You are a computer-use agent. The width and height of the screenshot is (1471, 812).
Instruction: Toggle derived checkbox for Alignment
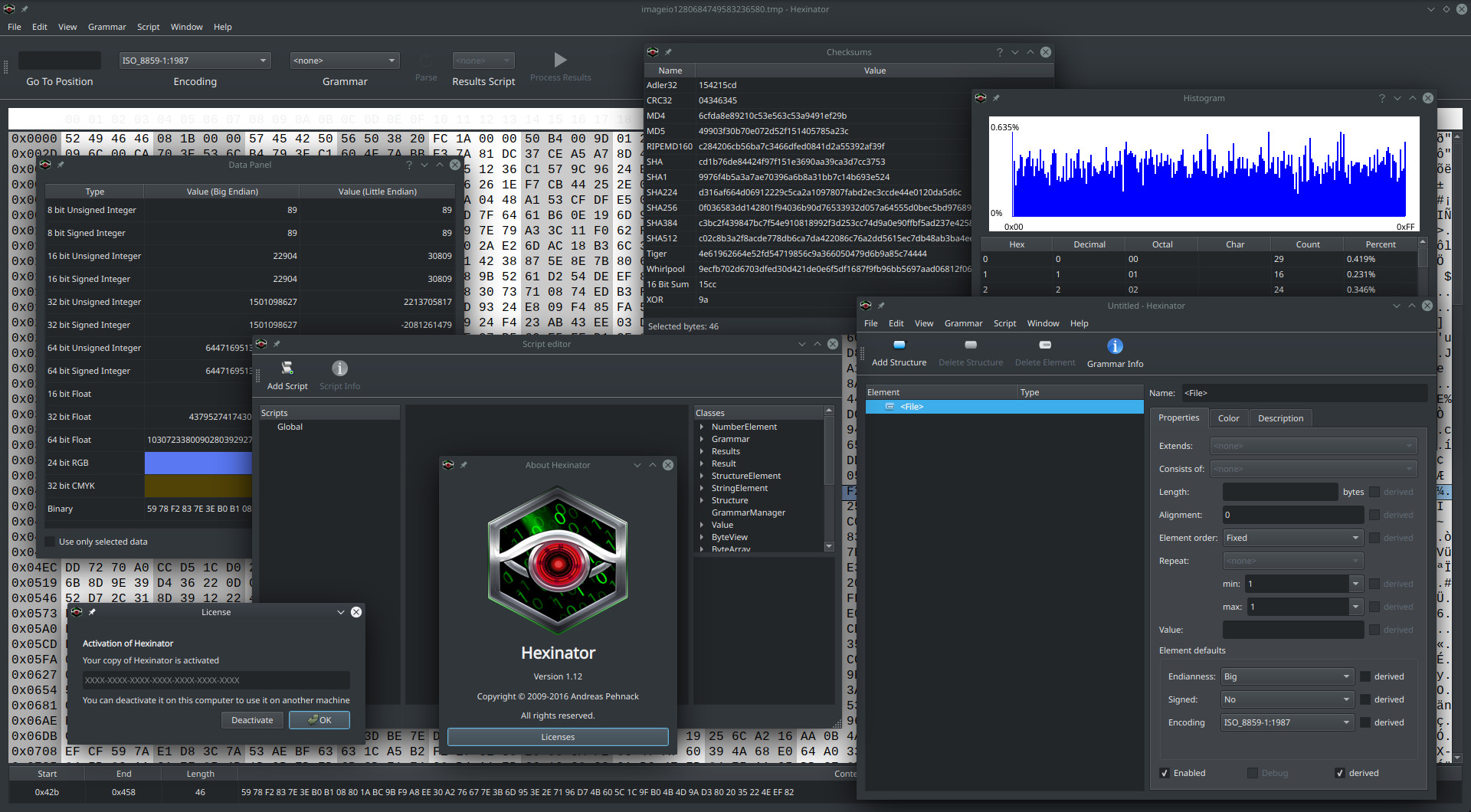[1374, 515]
